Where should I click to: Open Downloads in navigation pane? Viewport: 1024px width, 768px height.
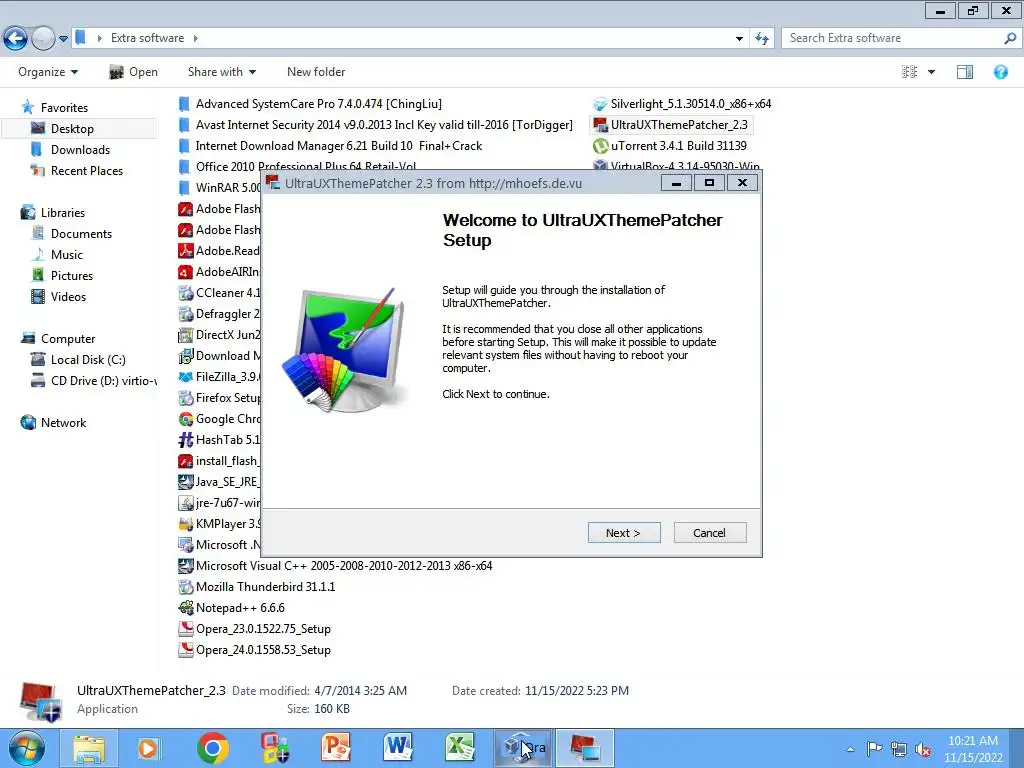point(80,150)
